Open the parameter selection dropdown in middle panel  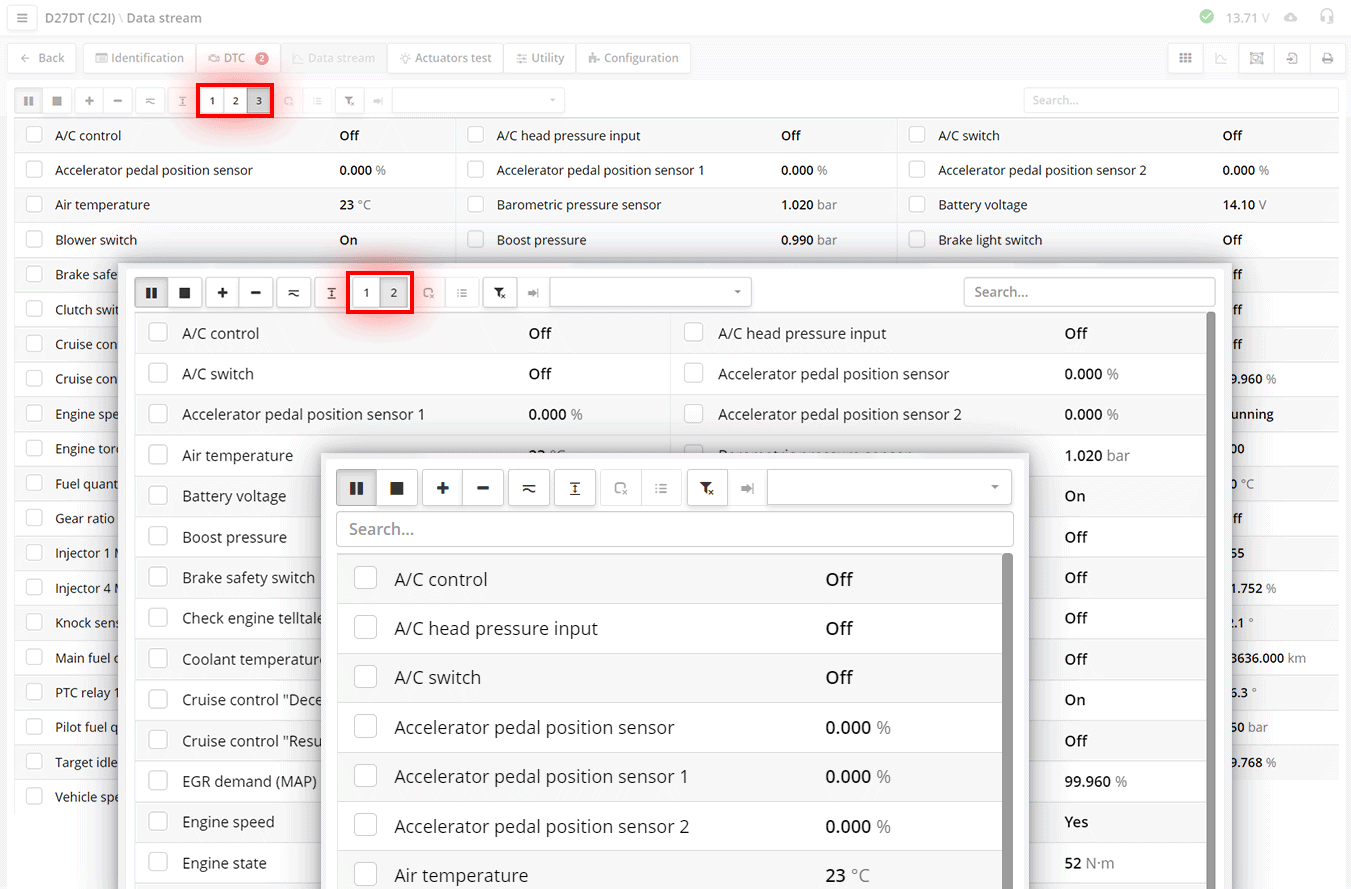650,292
